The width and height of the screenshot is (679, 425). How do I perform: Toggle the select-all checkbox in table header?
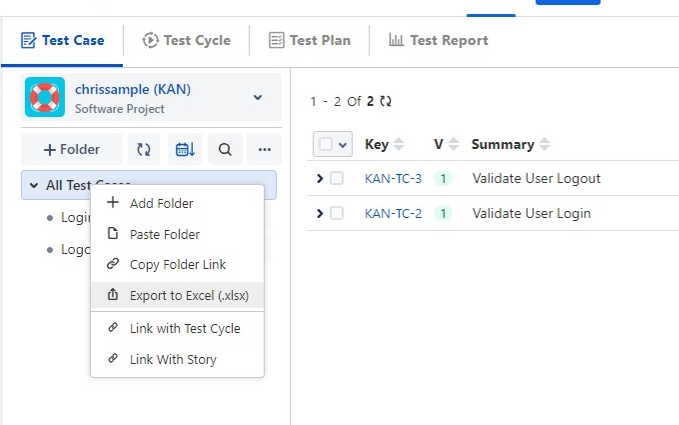point(326,145)
